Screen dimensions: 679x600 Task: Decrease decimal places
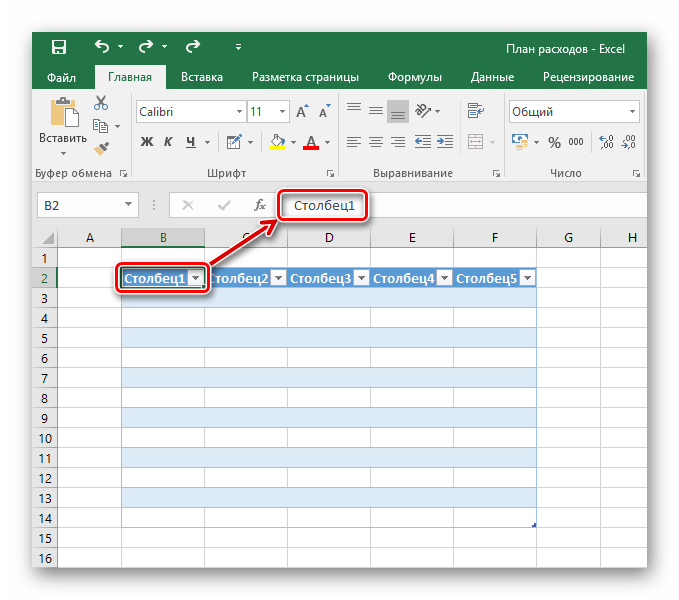pos(628,142)
